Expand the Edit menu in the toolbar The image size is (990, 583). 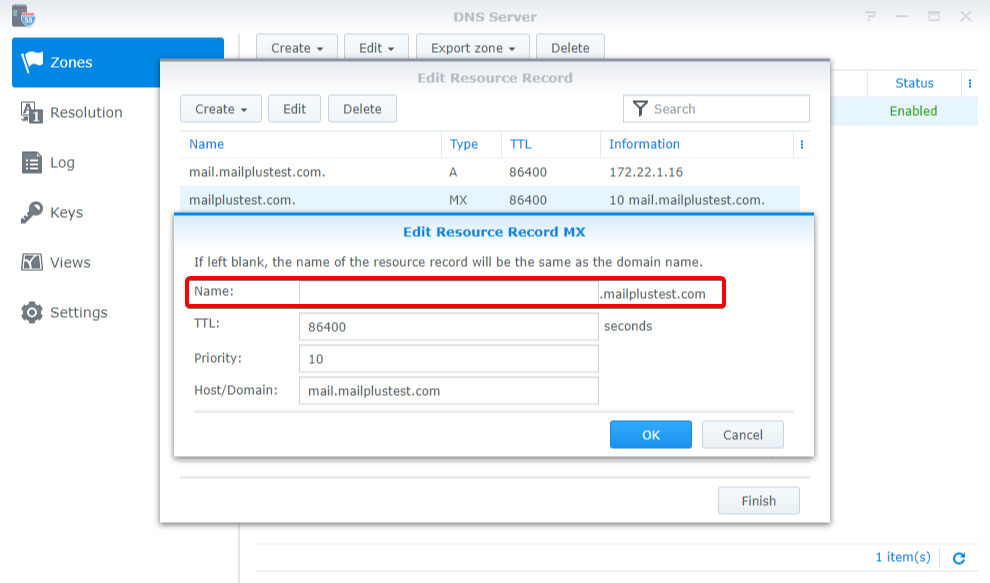tap(376, 47)
